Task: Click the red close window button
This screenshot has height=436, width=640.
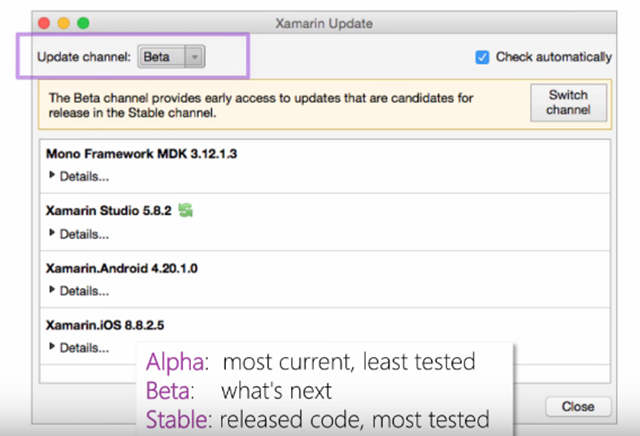Action: point(44,23)
